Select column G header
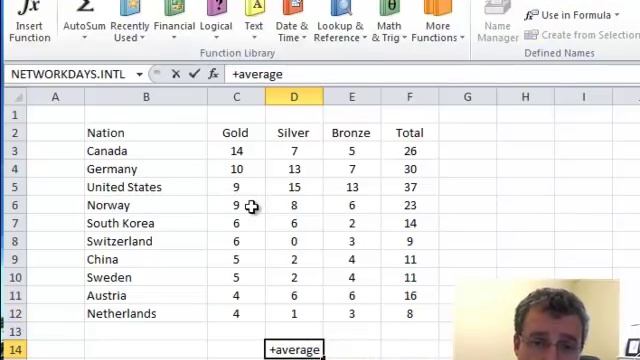640x360 pixels. click(468, 97)
